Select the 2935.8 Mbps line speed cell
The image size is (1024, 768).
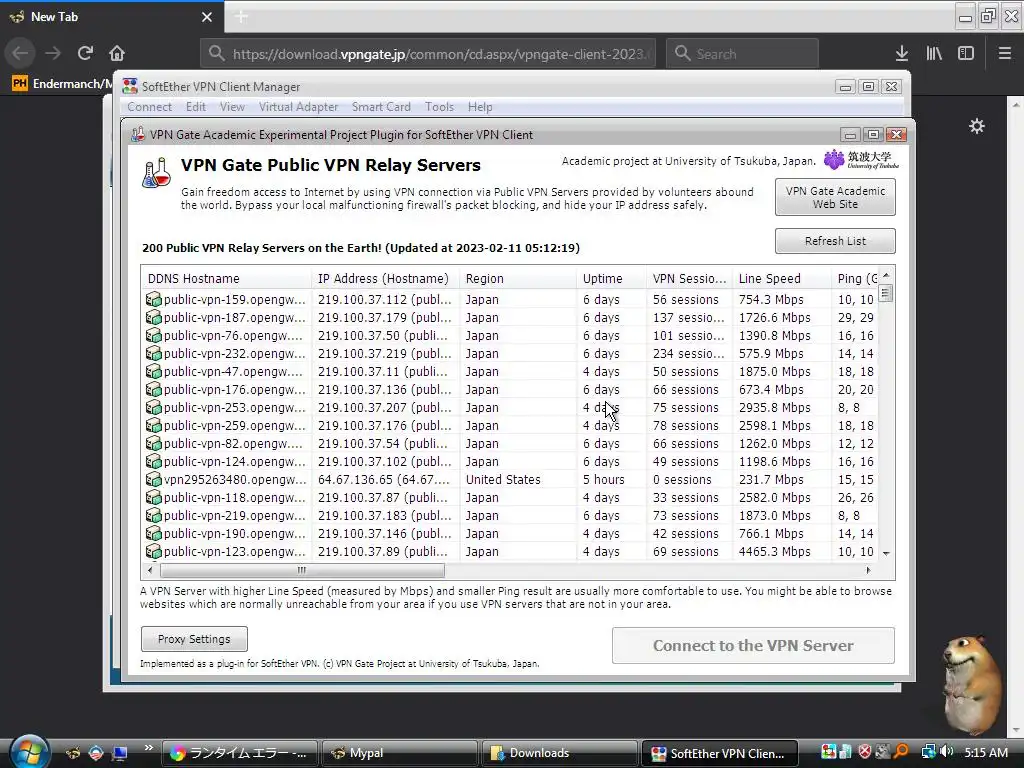tap(775, 408)
